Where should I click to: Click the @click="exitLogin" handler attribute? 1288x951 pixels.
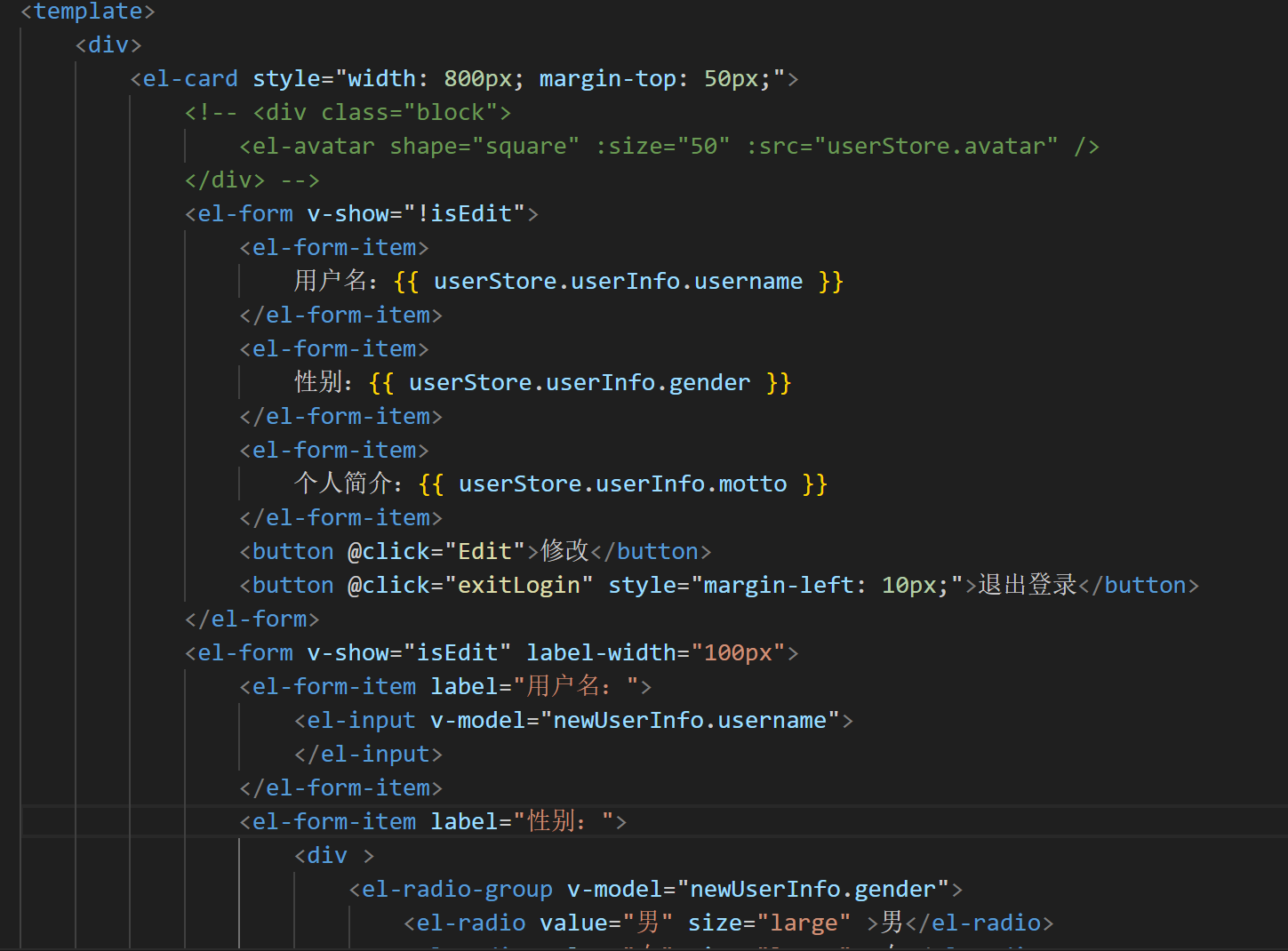pyautogui.click(x=470, y=586)
